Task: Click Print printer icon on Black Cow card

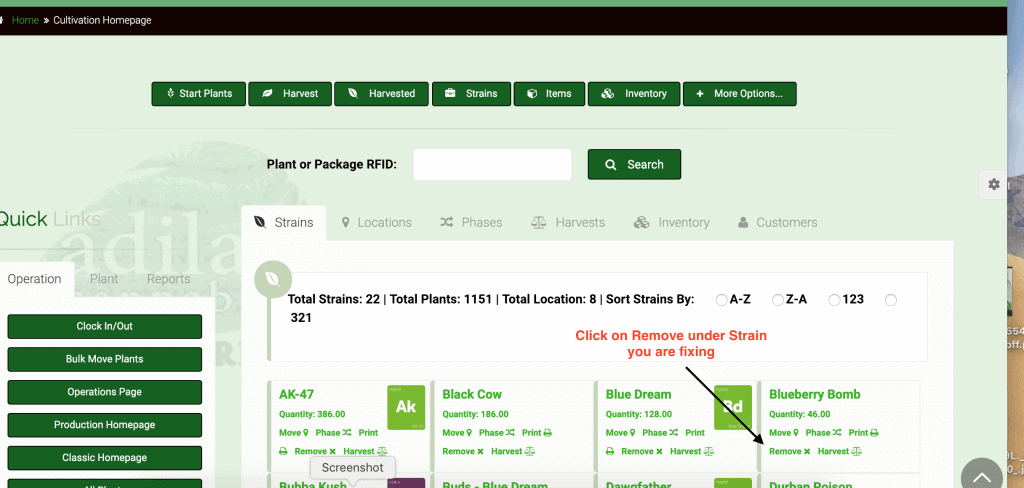Action: (548, 432)
